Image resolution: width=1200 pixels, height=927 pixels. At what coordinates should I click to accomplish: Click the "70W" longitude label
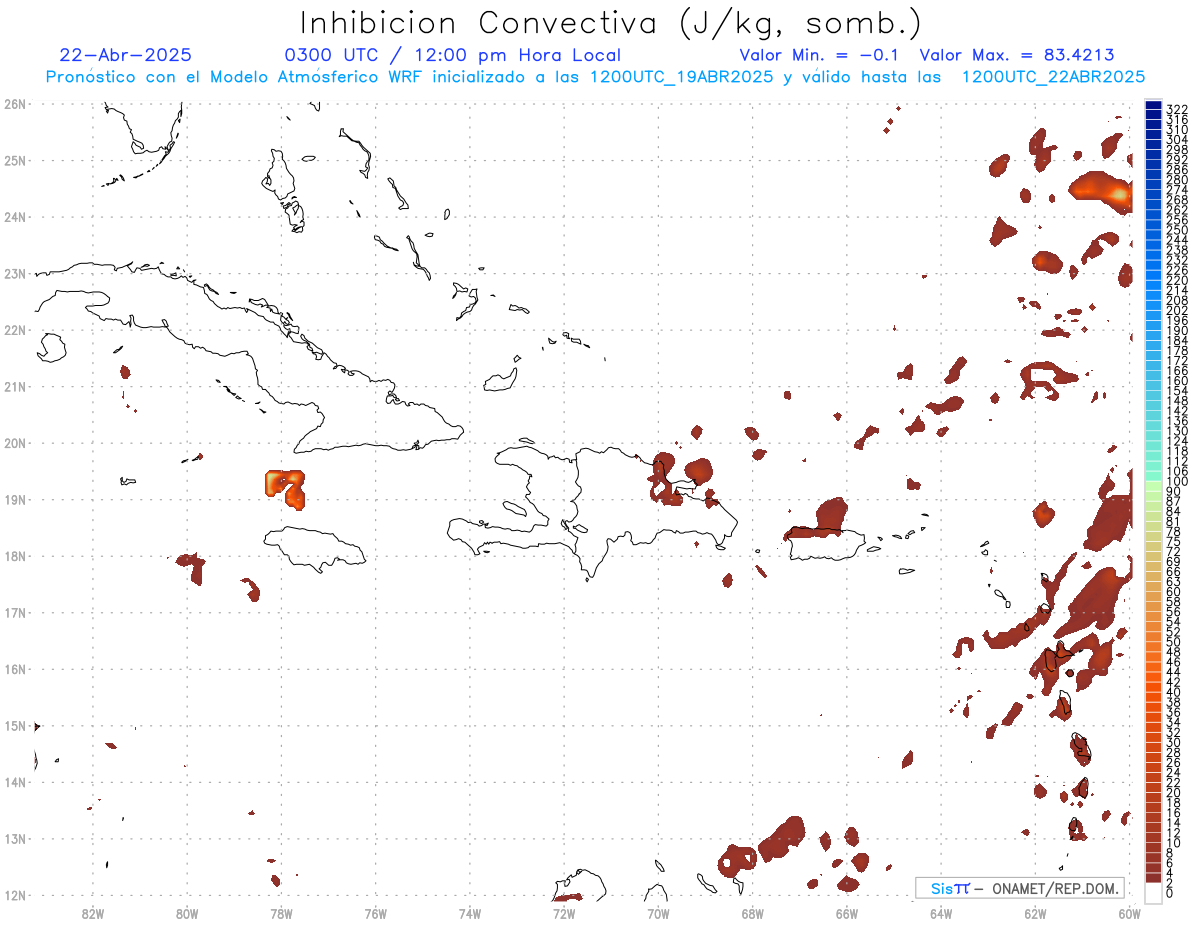point(658,913)
